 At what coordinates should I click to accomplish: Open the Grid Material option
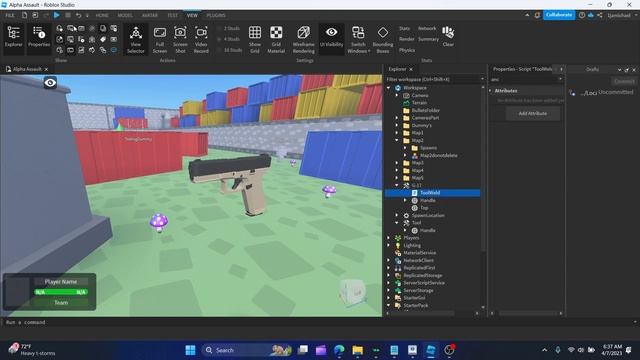[276, 39]
